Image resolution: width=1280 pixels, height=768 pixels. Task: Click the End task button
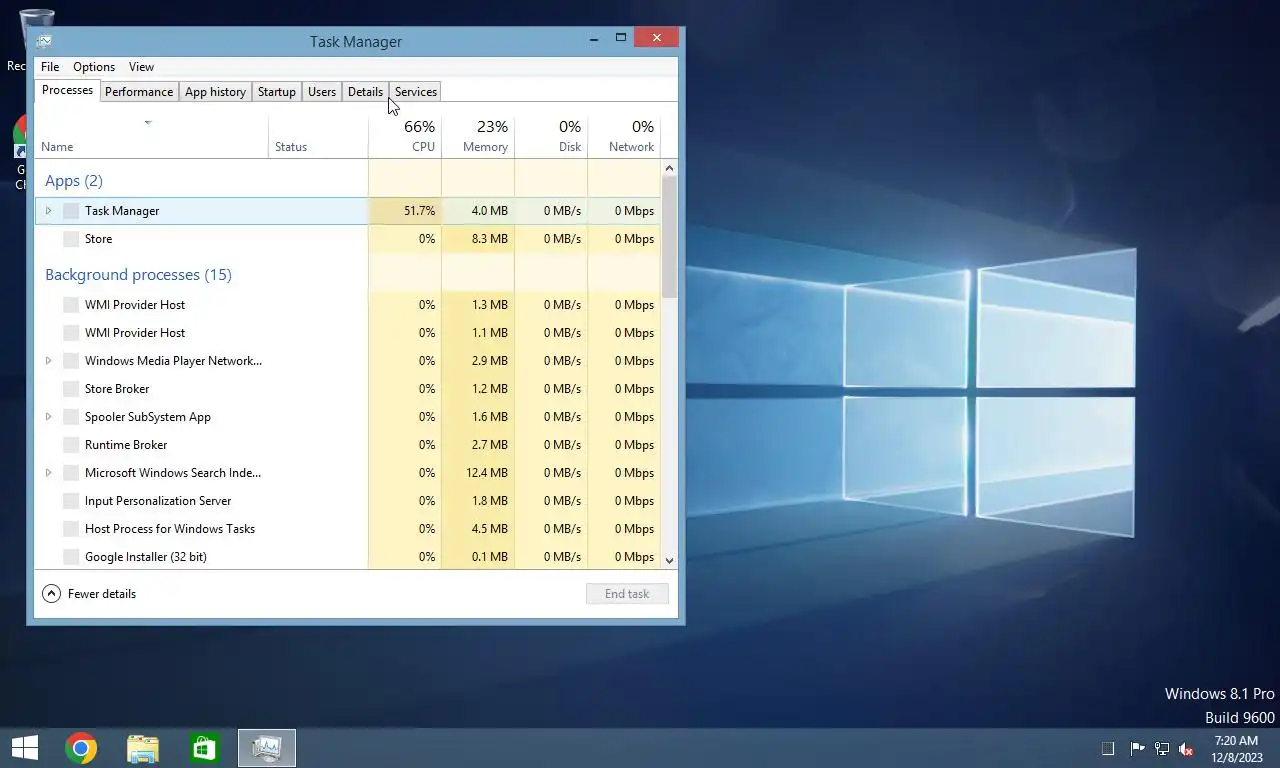pos(627,594)
